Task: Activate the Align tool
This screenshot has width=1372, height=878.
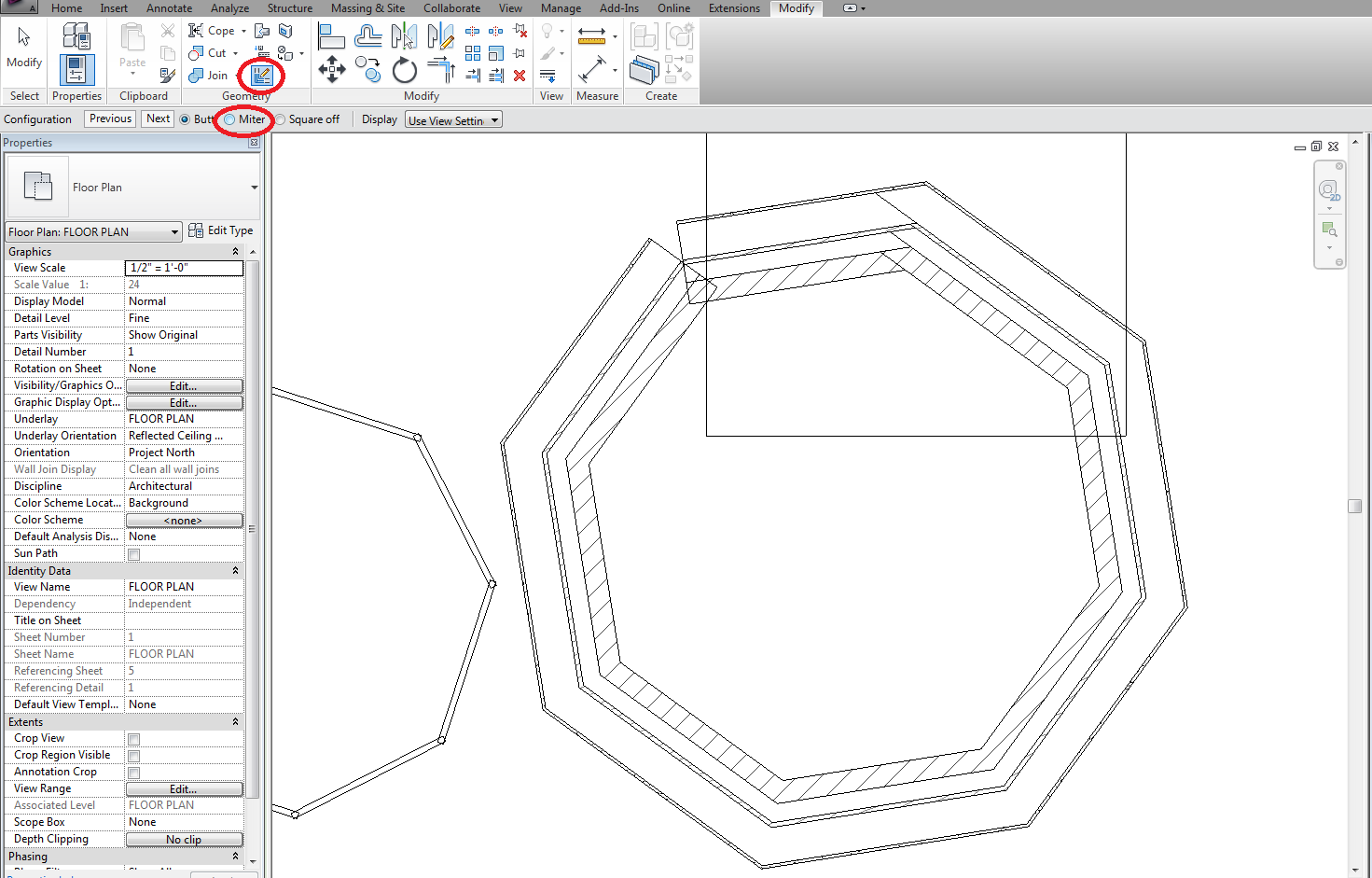Action: tap(331, 36)
